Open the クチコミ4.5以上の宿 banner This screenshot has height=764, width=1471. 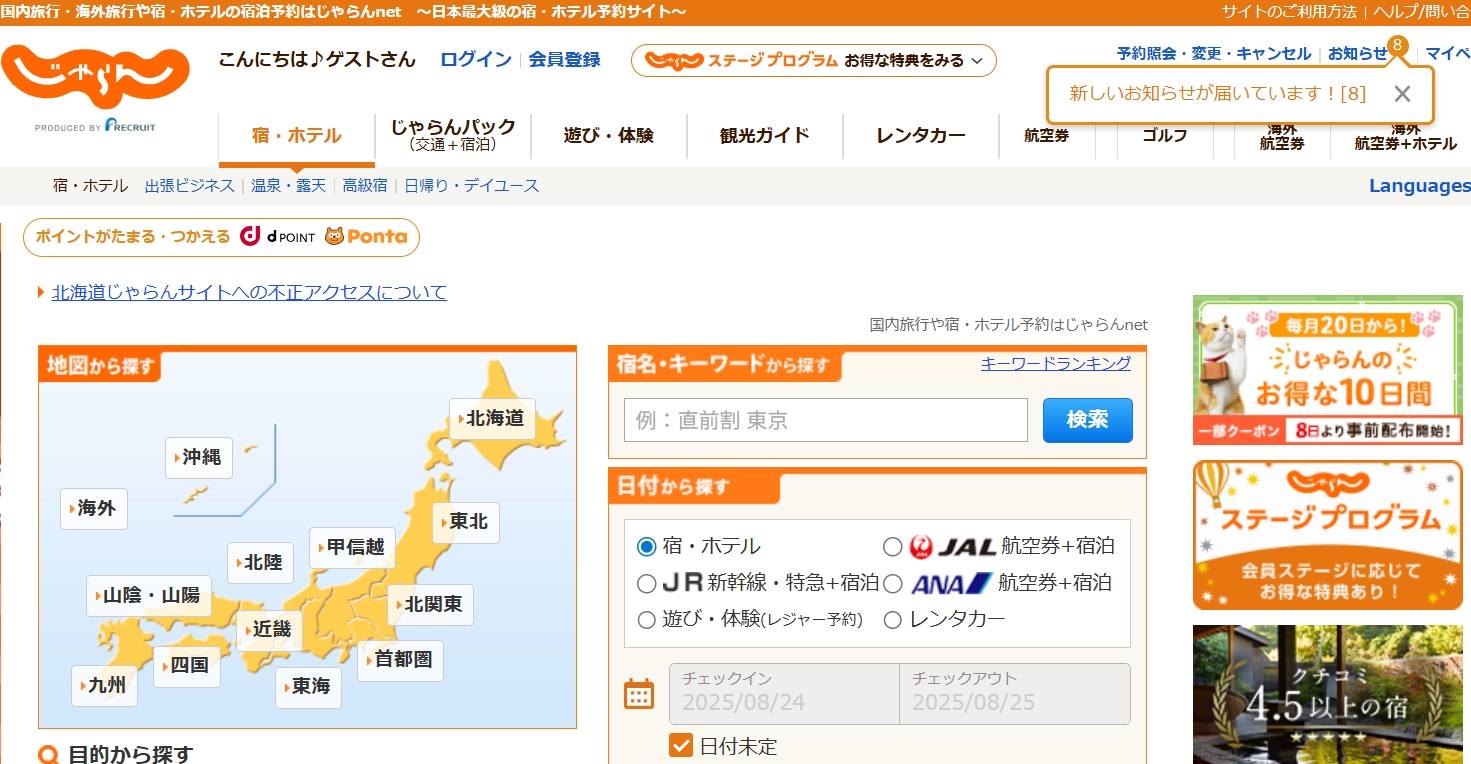pos(1327,695)
